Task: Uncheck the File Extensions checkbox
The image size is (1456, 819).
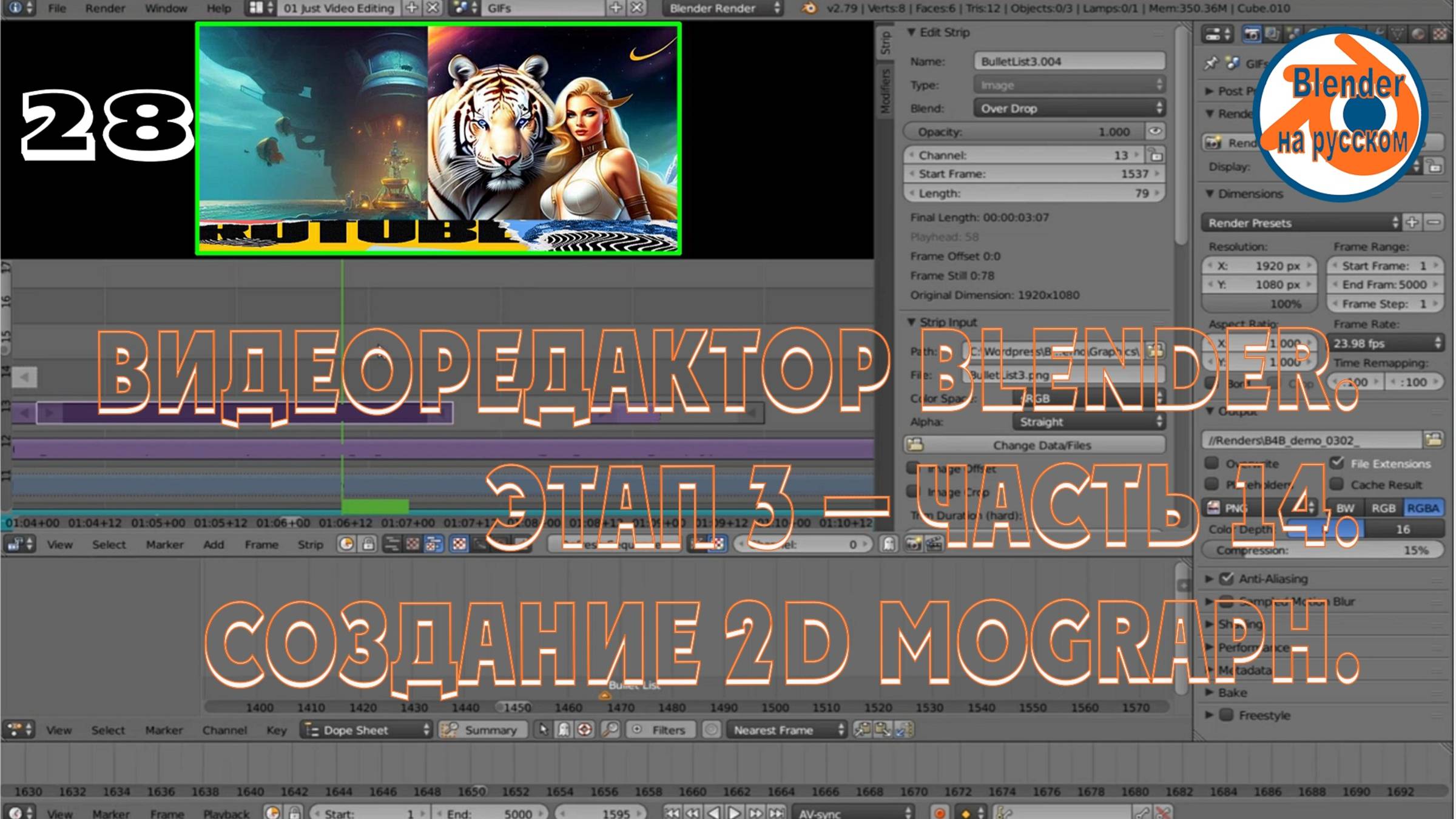Action: pos(1337,463)
